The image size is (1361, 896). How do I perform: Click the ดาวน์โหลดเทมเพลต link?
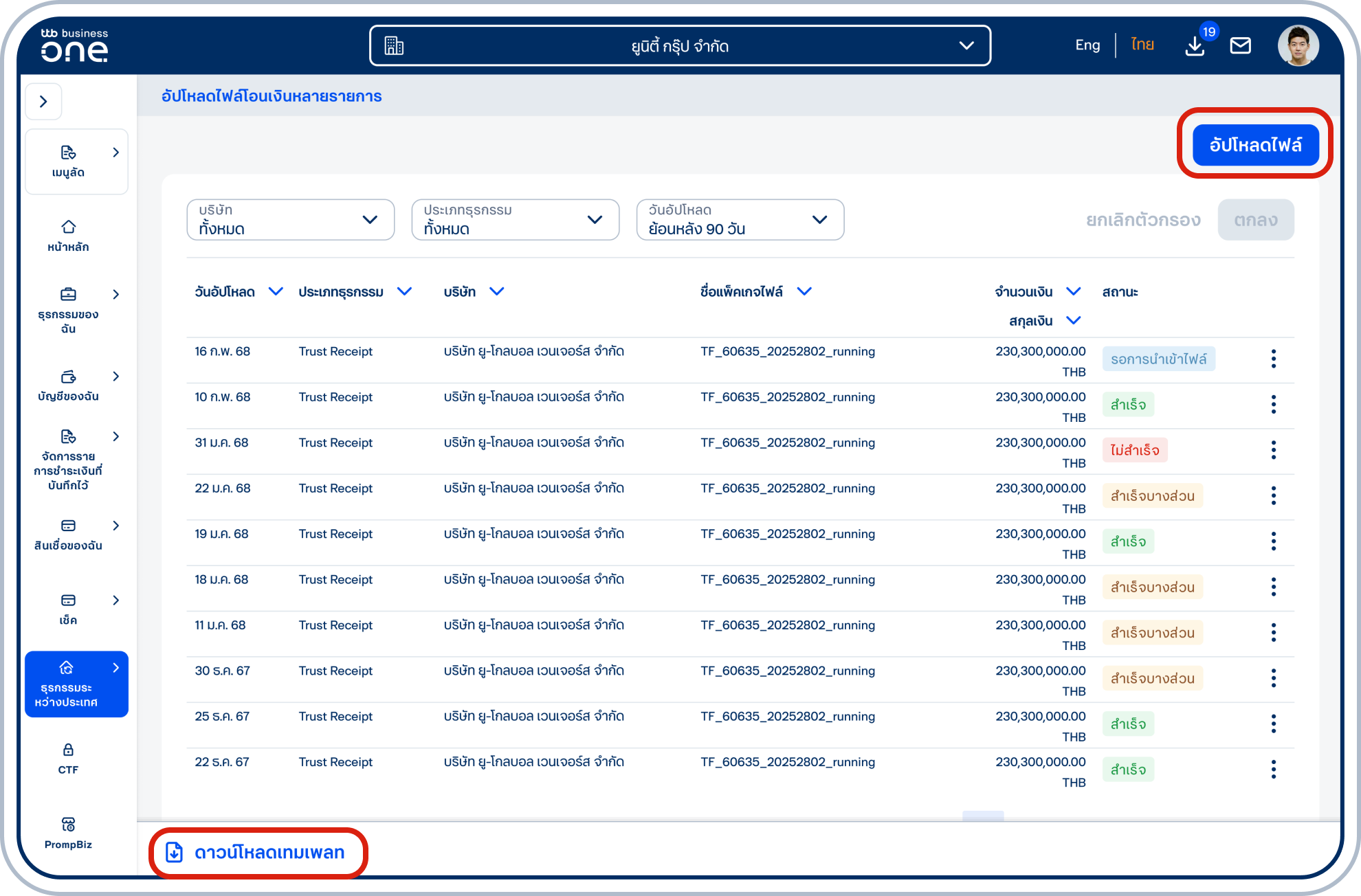(x=258, y=853)
